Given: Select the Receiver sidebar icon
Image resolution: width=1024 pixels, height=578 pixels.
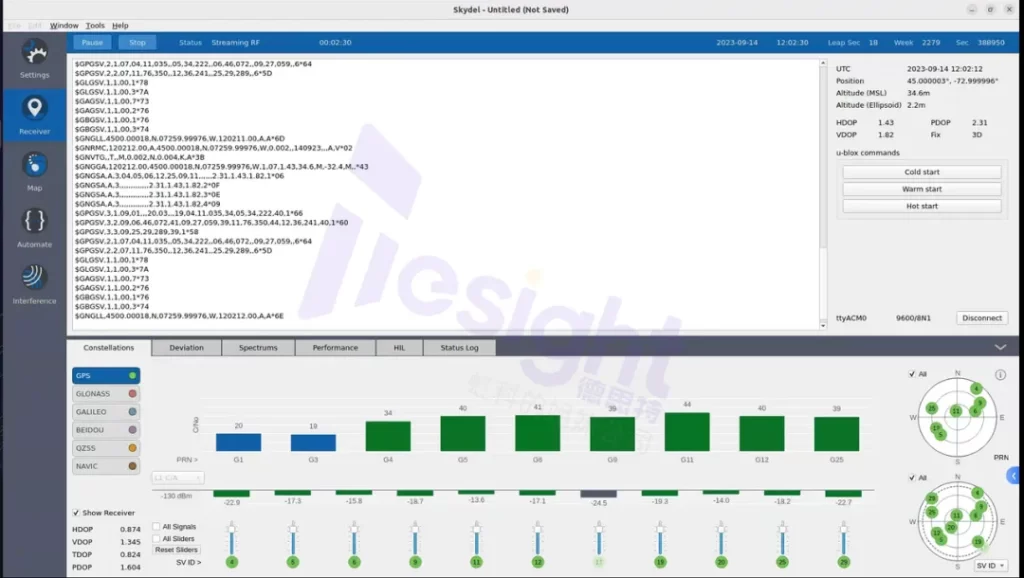Looking at the screenshot, I should pyautogui.click(x=34, y=112).
